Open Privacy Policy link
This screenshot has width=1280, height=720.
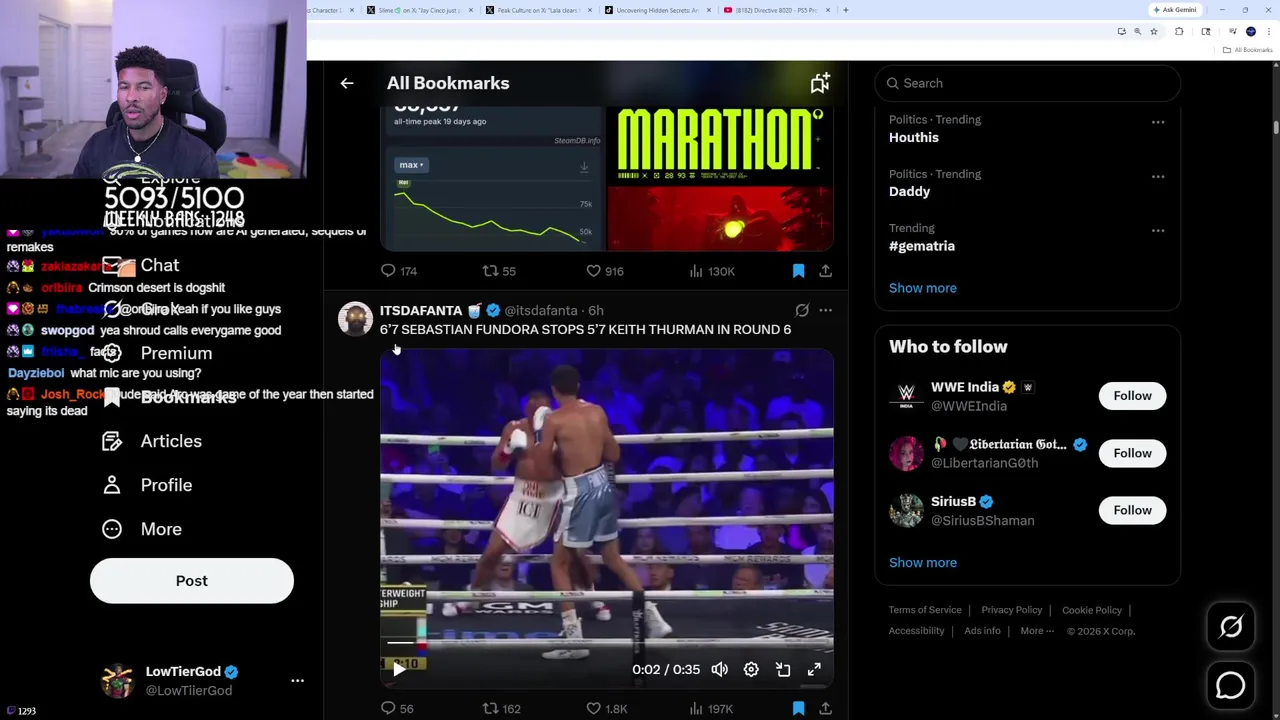(1011, 610)
